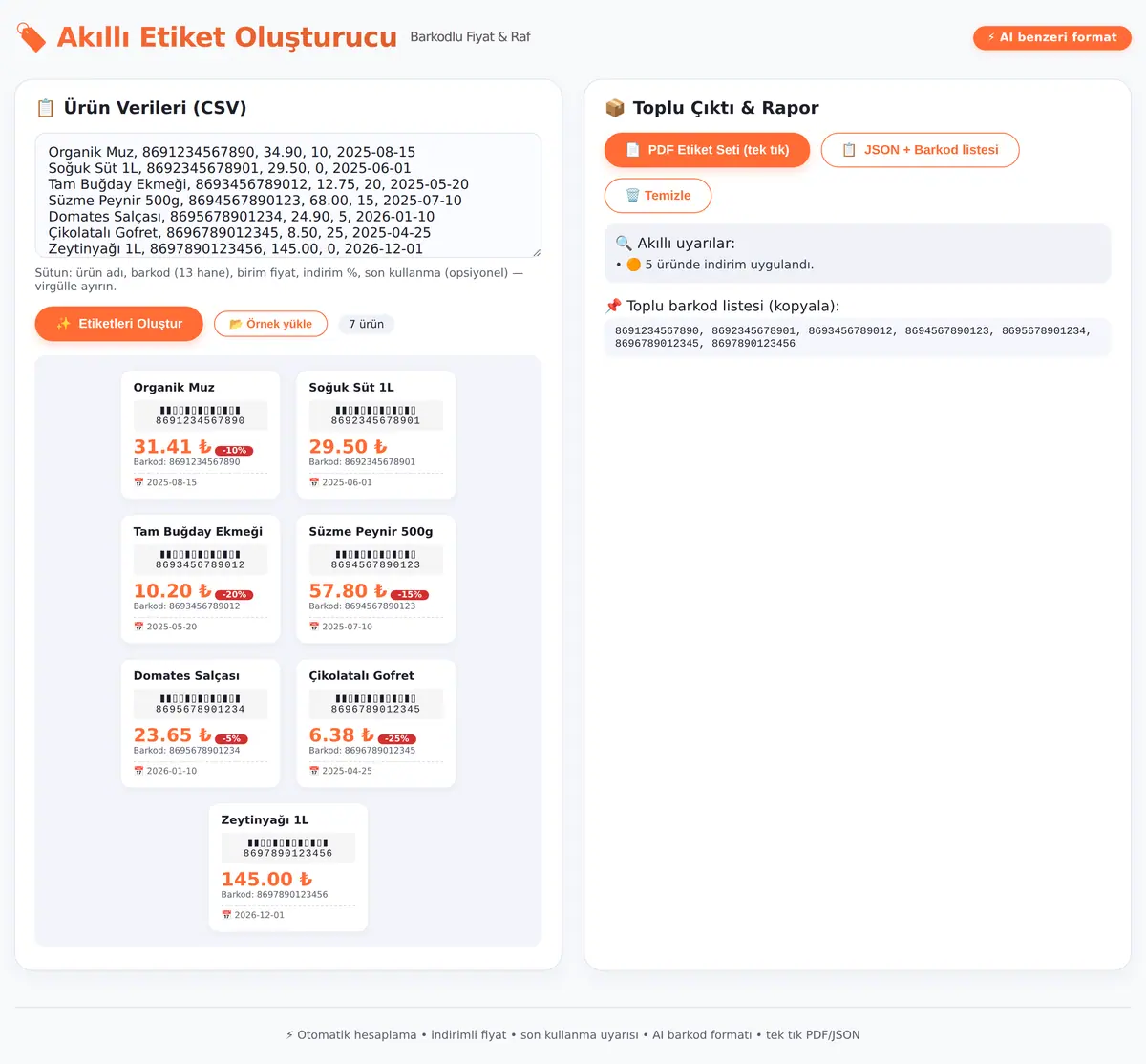This screenshot has height=1064, width=1146.
Task: Click the calendar icon next to 2025-07-10
Action: (314, 627)
